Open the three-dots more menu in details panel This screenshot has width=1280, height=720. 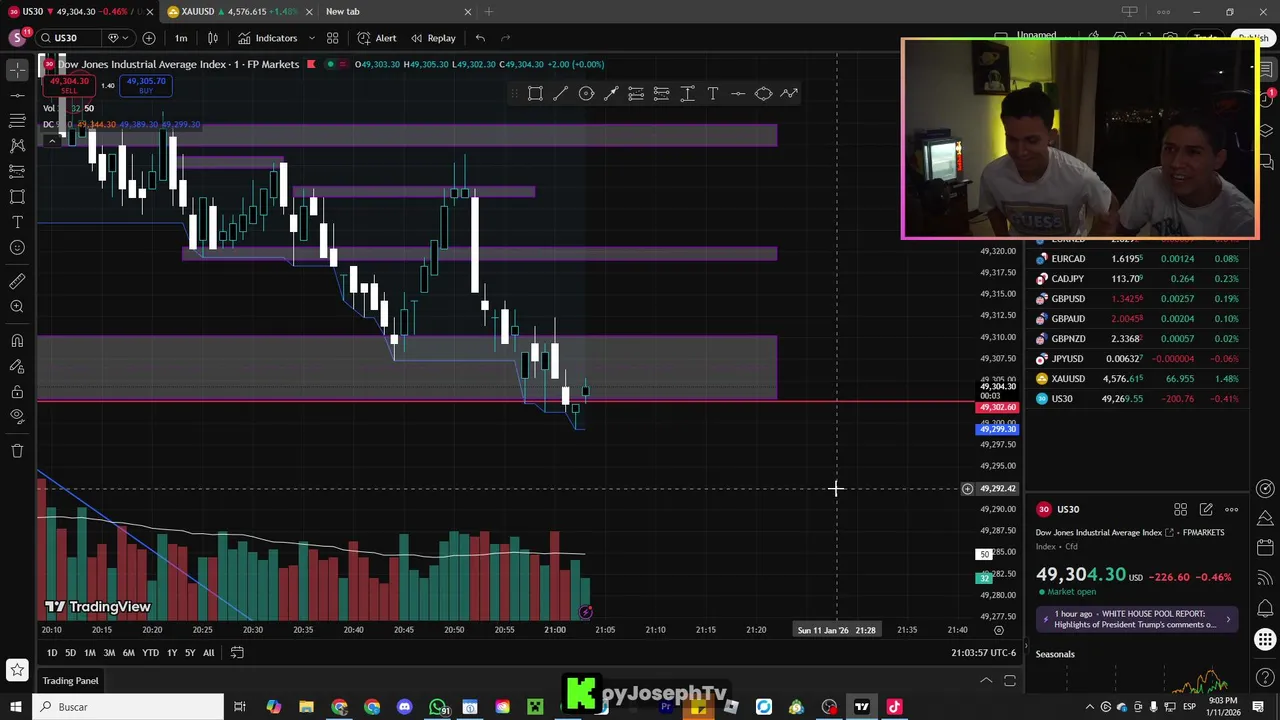click(1232, 510)
